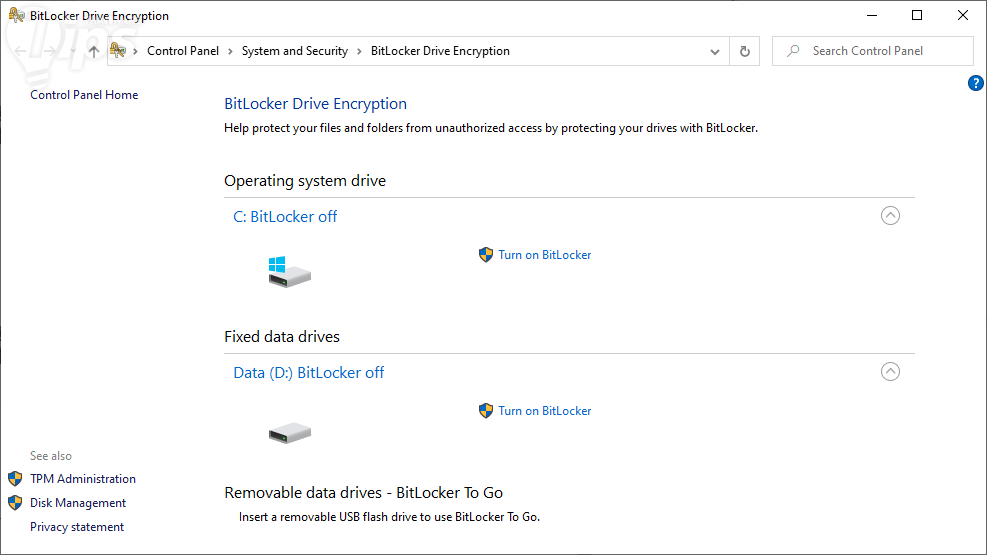Click the Refresh button in address bar

pos(744,51)
